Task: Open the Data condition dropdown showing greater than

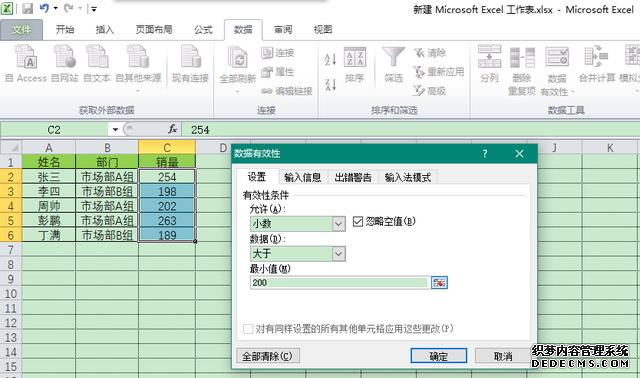Action: [338, 254]
